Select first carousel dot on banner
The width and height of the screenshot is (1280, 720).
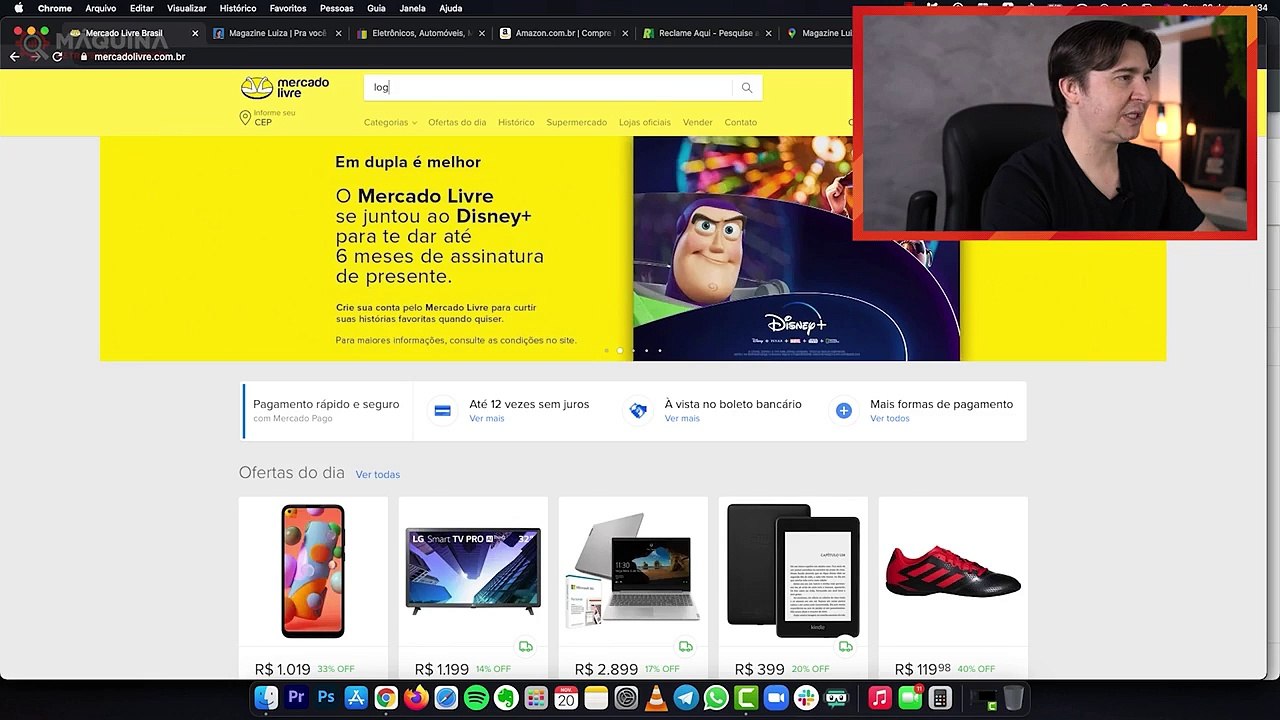(x=606, y=351)
